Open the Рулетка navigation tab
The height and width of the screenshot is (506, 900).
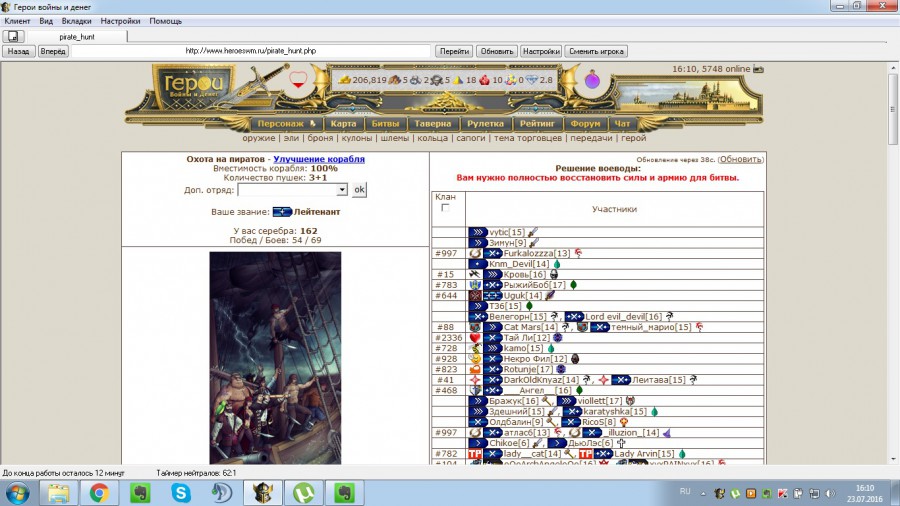[485, 123]
